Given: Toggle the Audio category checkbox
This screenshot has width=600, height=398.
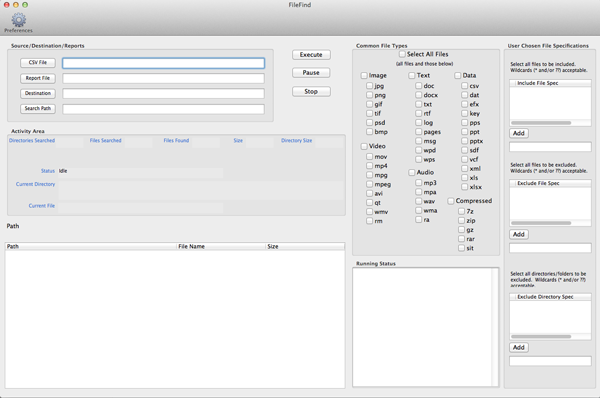Looking at the screenshot, I should click(x=412, y=172).
